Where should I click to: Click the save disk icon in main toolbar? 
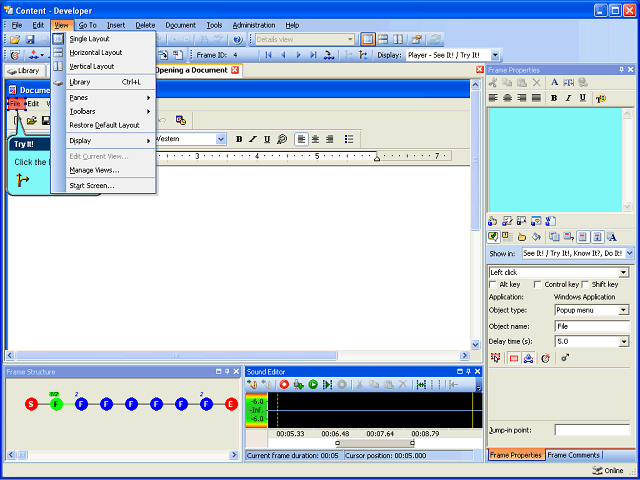(x=30, y=40)
